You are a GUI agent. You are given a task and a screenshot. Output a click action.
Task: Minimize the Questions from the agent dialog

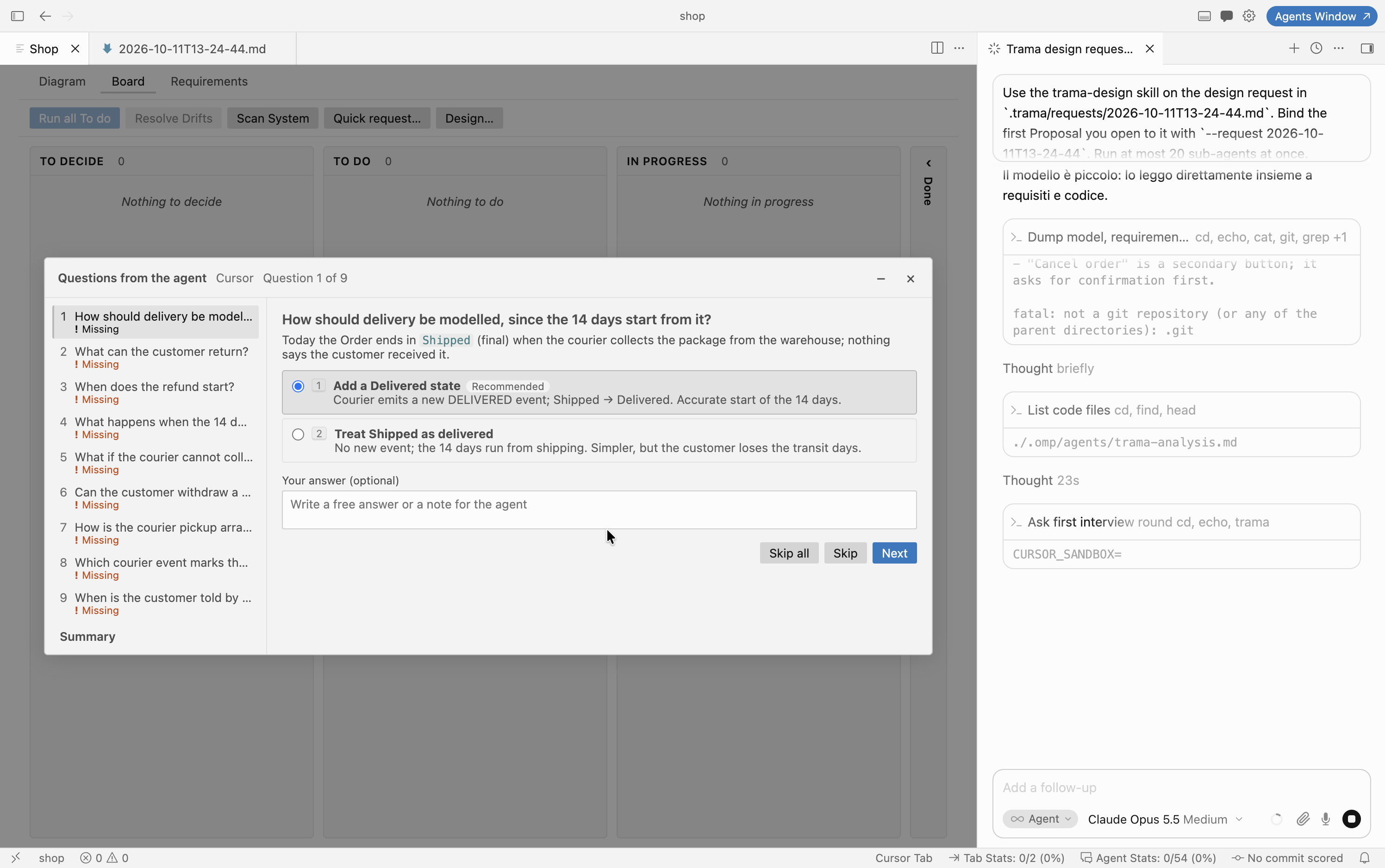(x=881, y=279)
